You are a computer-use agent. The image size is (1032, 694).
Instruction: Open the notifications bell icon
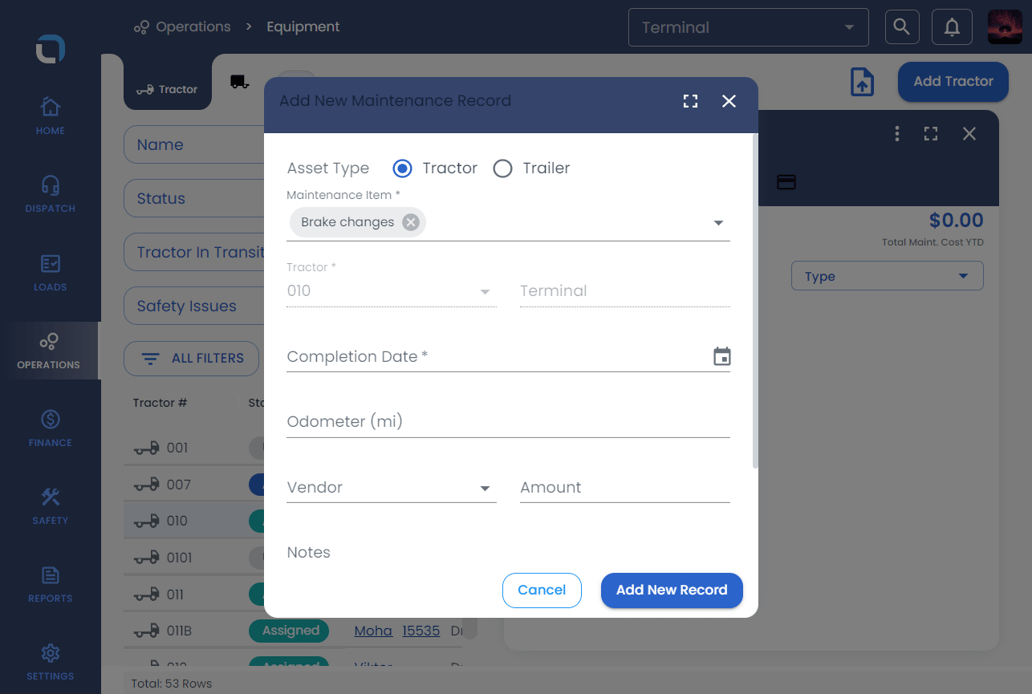point(951,28)
